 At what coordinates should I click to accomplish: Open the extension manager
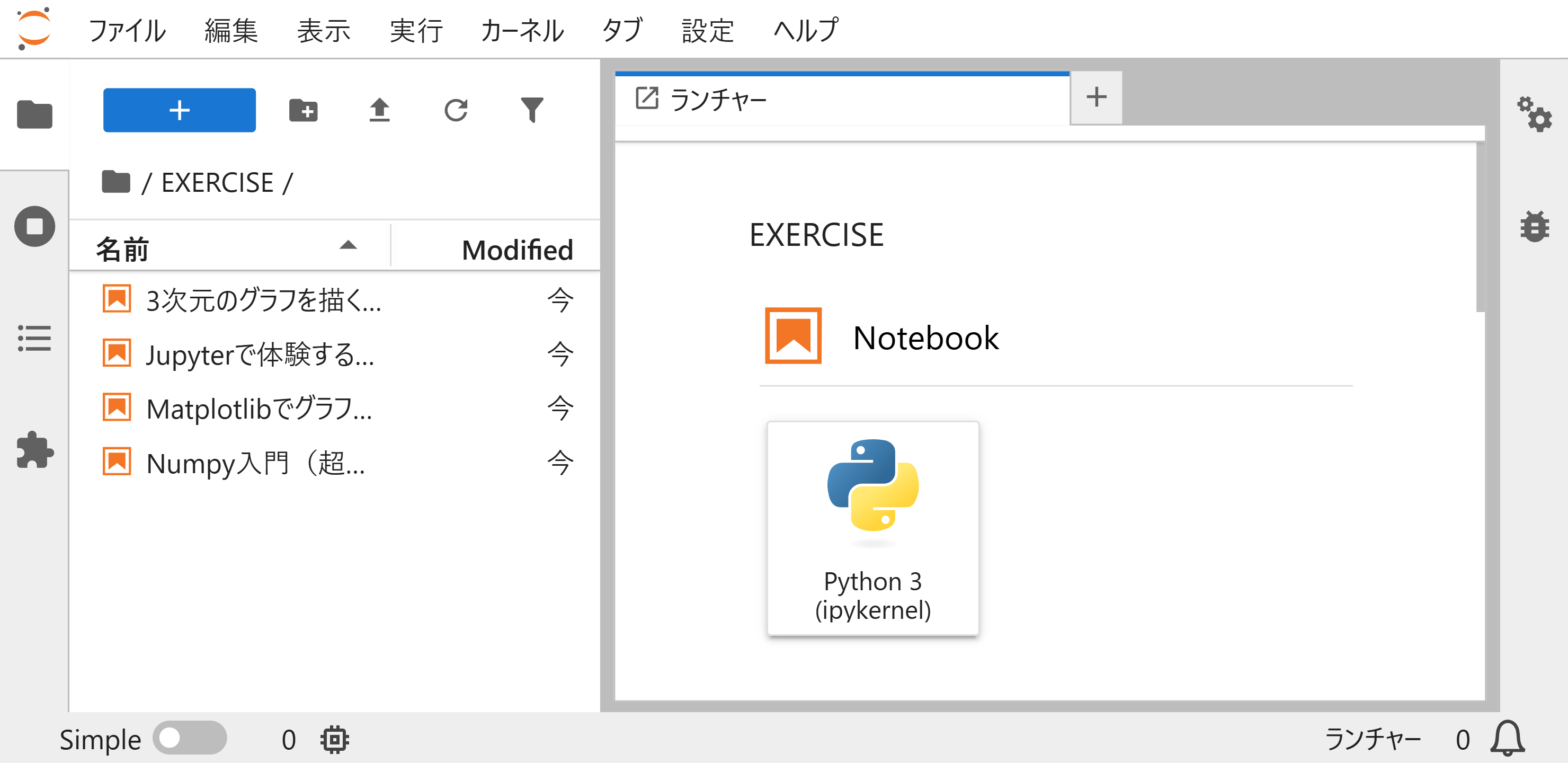[x=34, y=450]
